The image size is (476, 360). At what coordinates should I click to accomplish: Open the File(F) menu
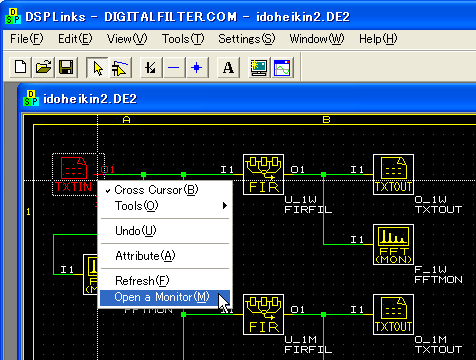[x=27, y=39]
